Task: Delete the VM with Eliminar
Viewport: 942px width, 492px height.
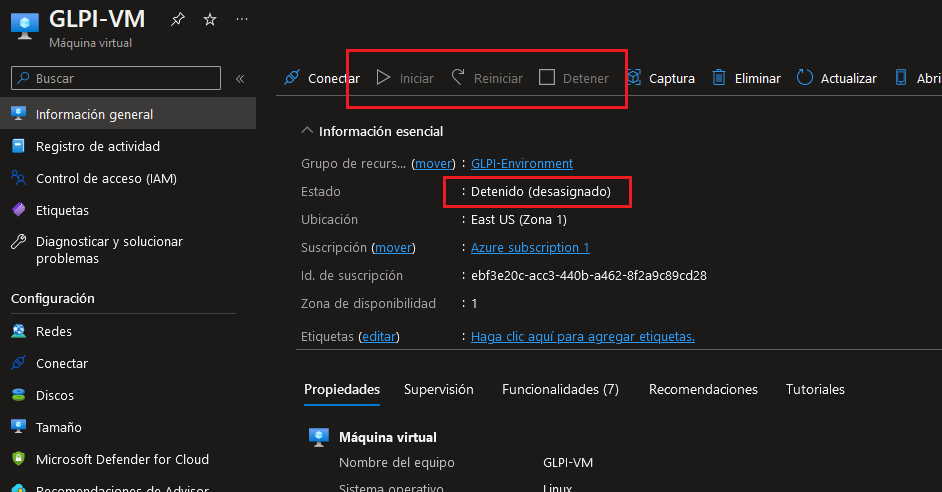Action: point(746,78)
